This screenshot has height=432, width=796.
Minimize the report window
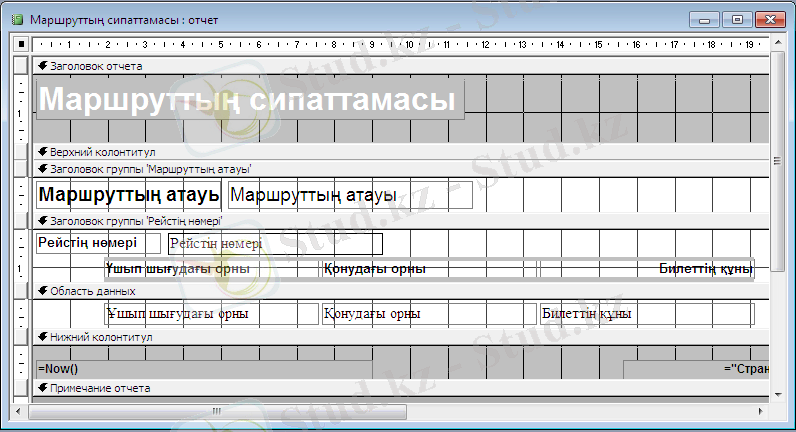click(x=704, y=20)
